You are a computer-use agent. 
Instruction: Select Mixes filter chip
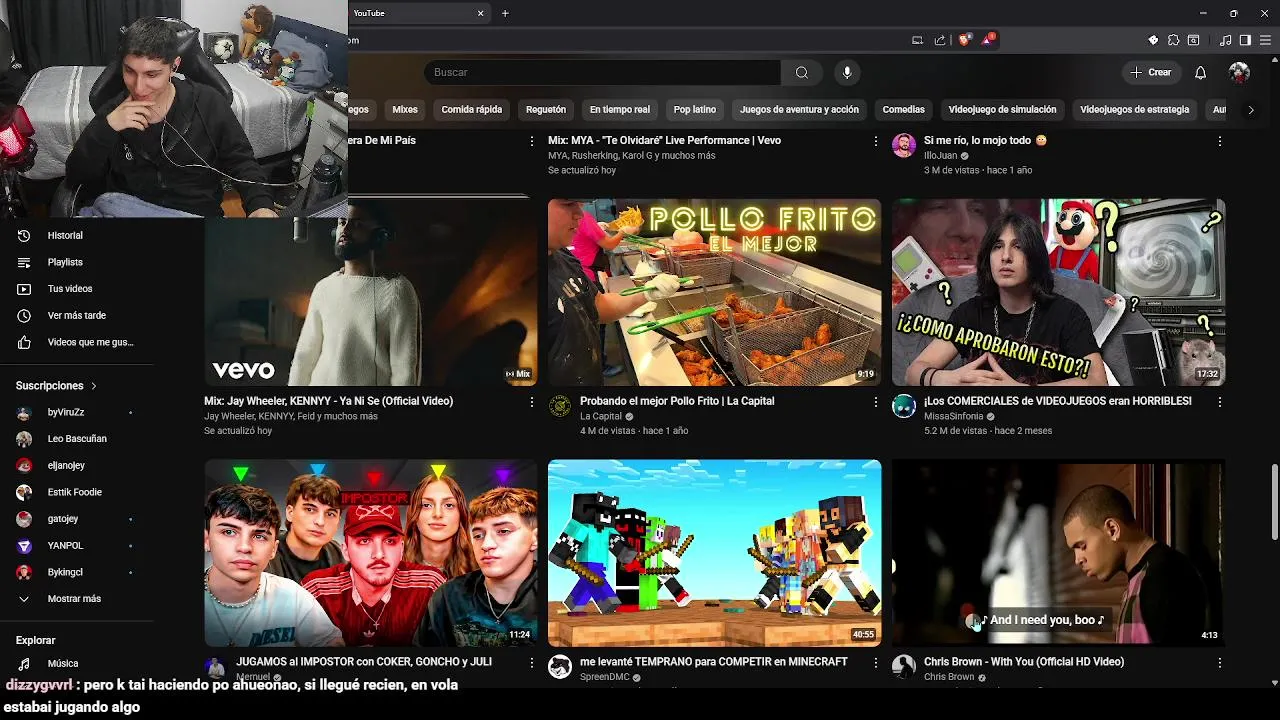click(405, 110)
